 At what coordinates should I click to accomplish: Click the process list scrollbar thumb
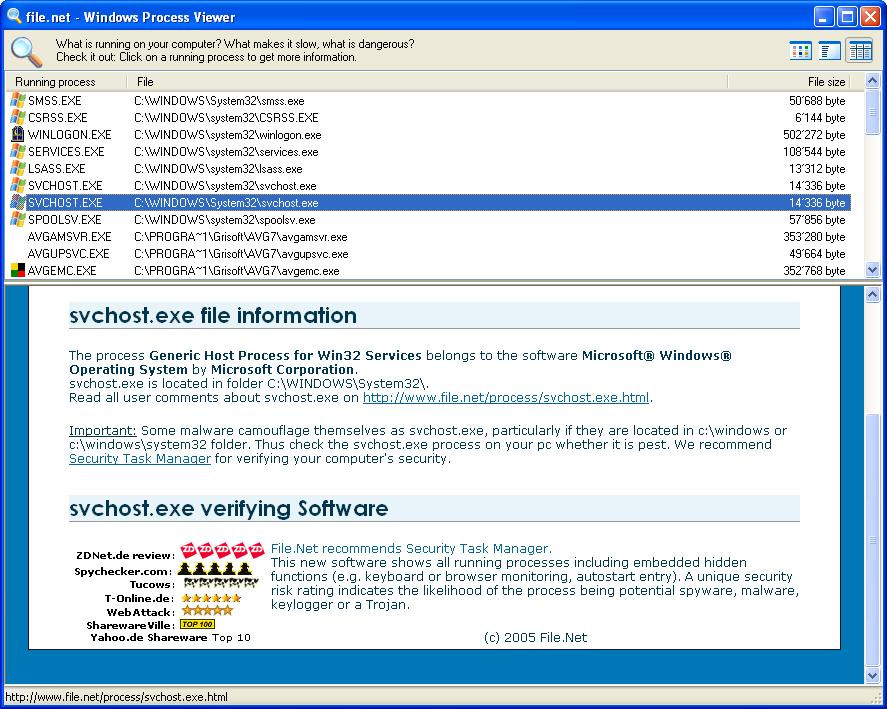coord(872,112)
